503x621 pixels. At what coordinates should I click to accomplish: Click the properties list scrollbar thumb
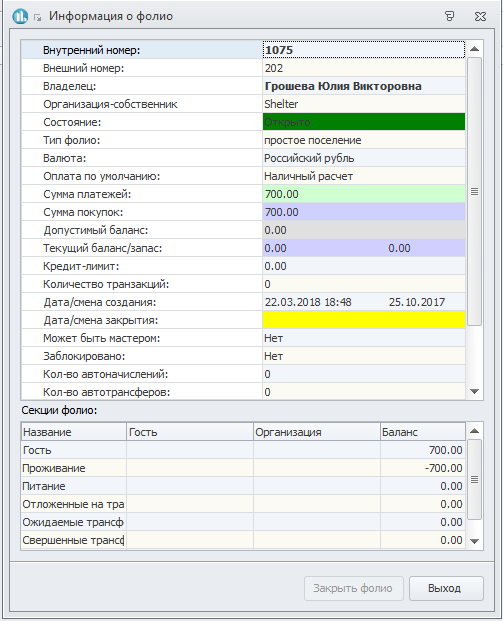(474, 192)
